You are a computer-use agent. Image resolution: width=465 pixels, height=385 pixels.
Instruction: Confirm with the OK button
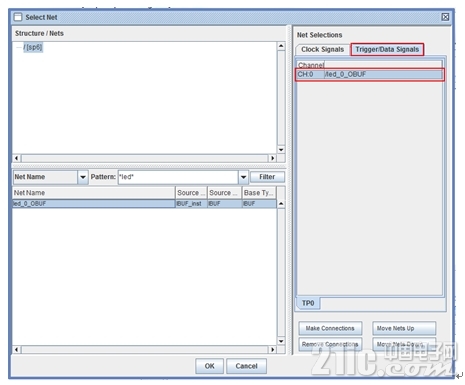coord(209,366)
